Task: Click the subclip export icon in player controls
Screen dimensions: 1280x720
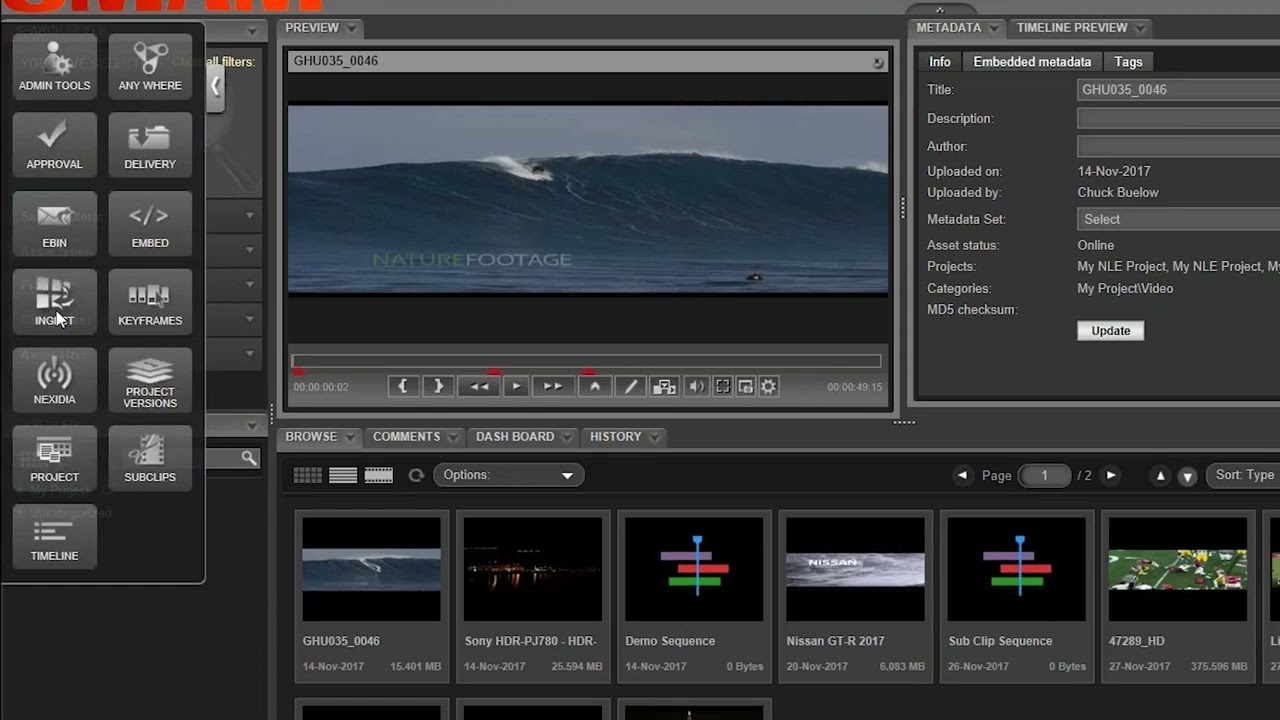Action: (x=664, y=386)
